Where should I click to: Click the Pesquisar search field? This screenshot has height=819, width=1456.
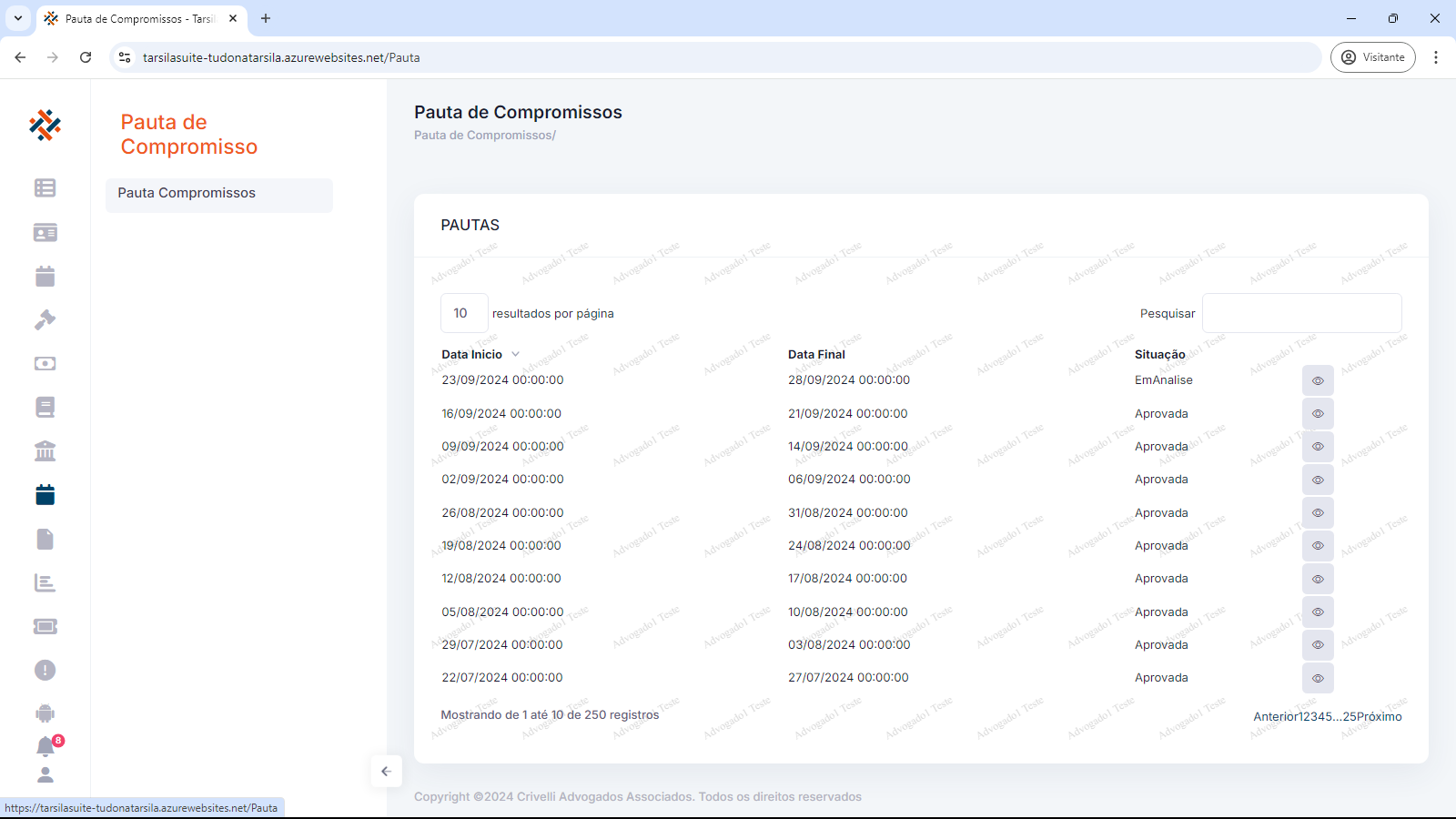point(1301,313)
